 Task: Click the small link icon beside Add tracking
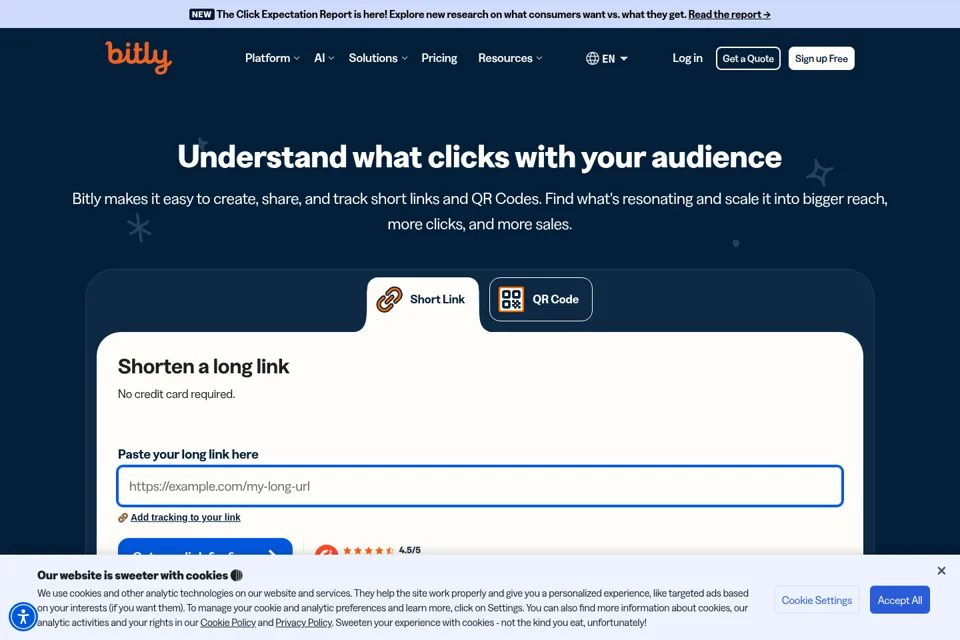(122, 518)
